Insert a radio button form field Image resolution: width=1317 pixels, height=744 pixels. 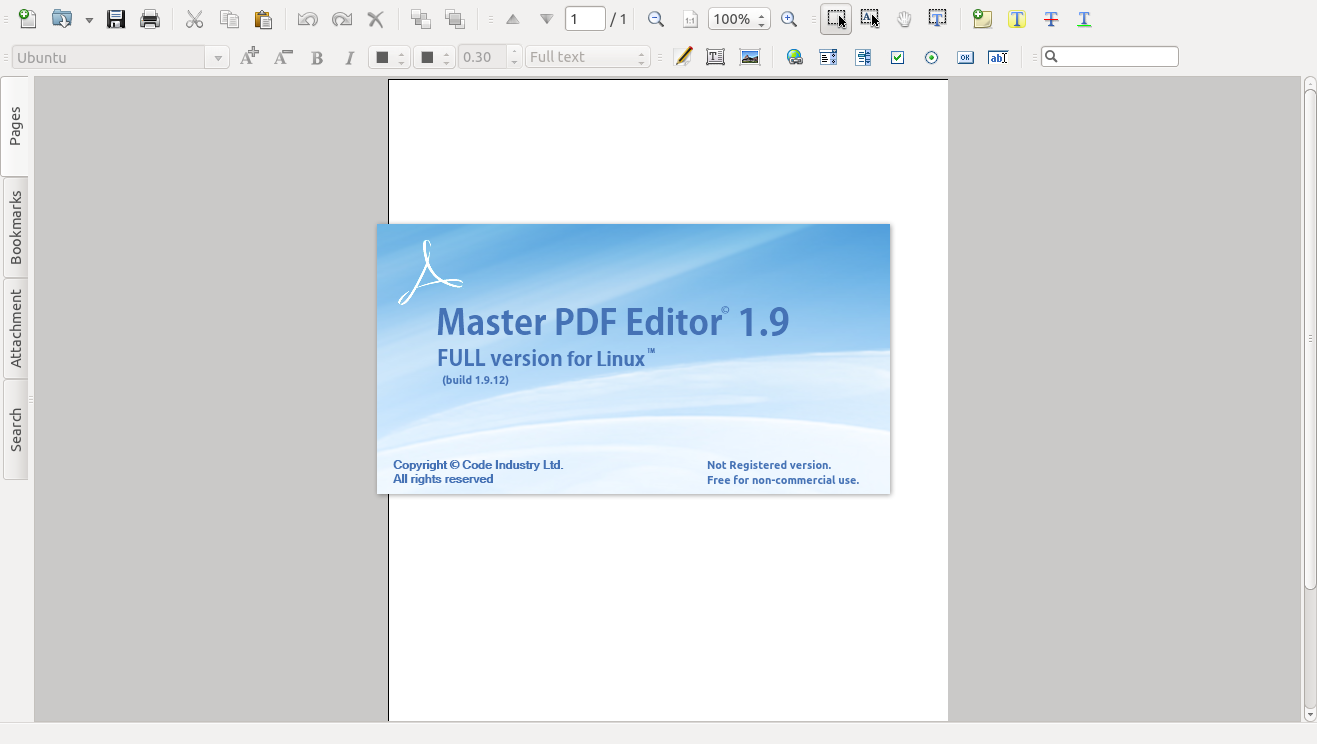tap(931, 57)
